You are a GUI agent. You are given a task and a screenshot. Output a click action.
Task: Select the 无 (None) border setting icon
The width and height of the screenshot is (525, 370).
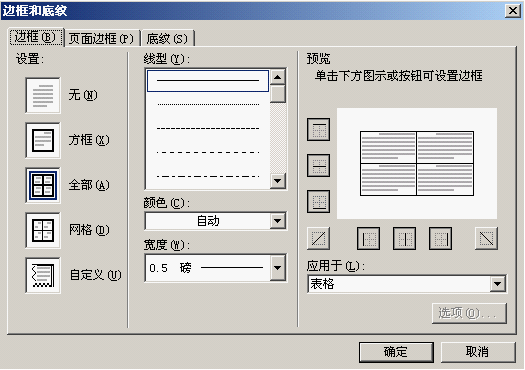pos(43,95)
